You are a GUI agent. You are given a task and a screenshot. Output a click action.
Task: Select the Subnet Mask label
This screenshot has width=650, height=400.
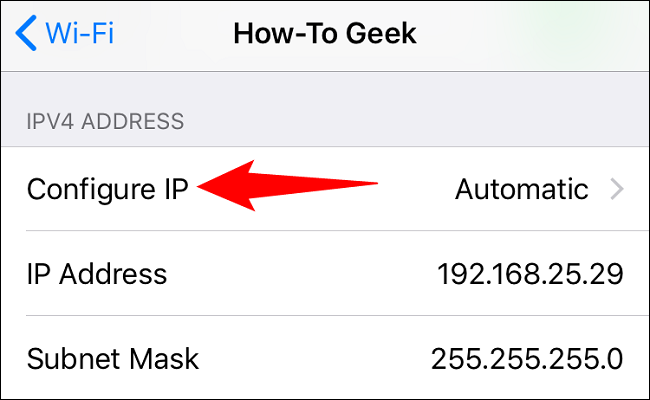pos(113,358)
